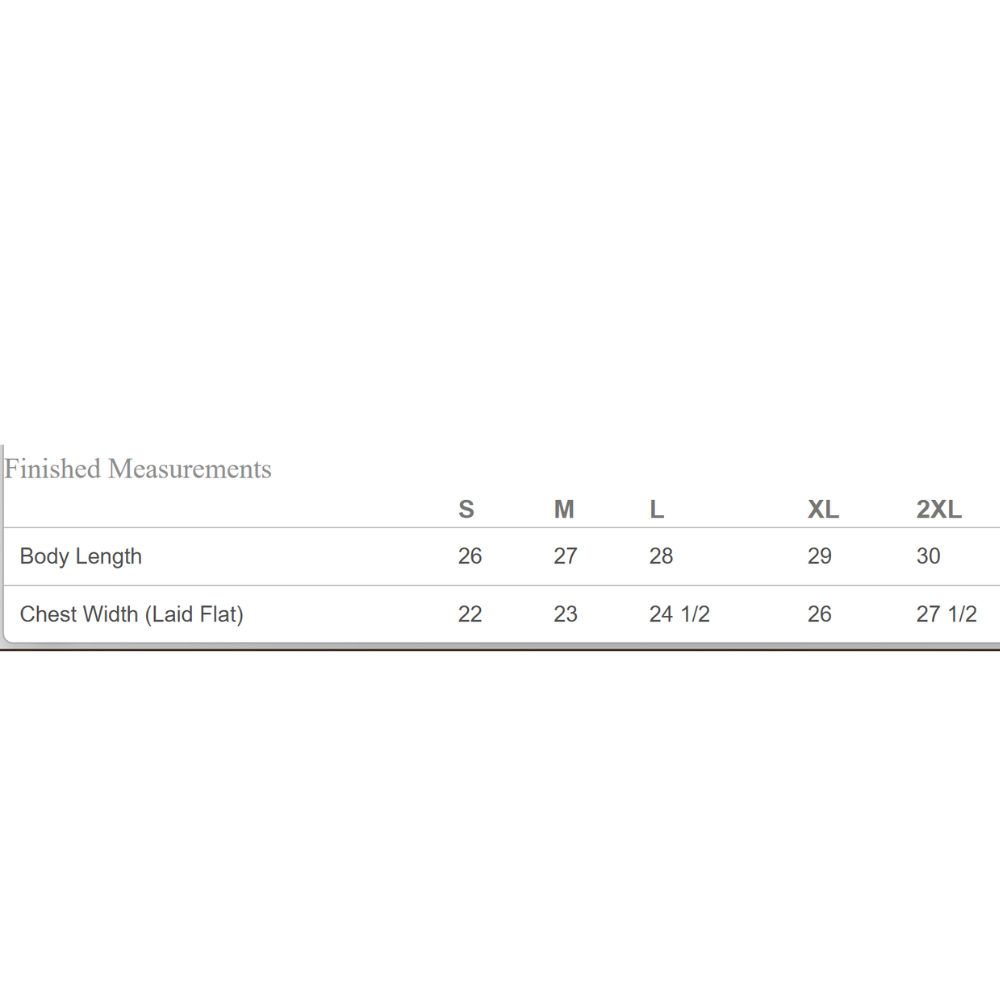Image resolution: width=1000 pixels, height=1000 pixels.
Task: Click Chest Width value 24 1/2 for L
Action: [x=679, y=614]
